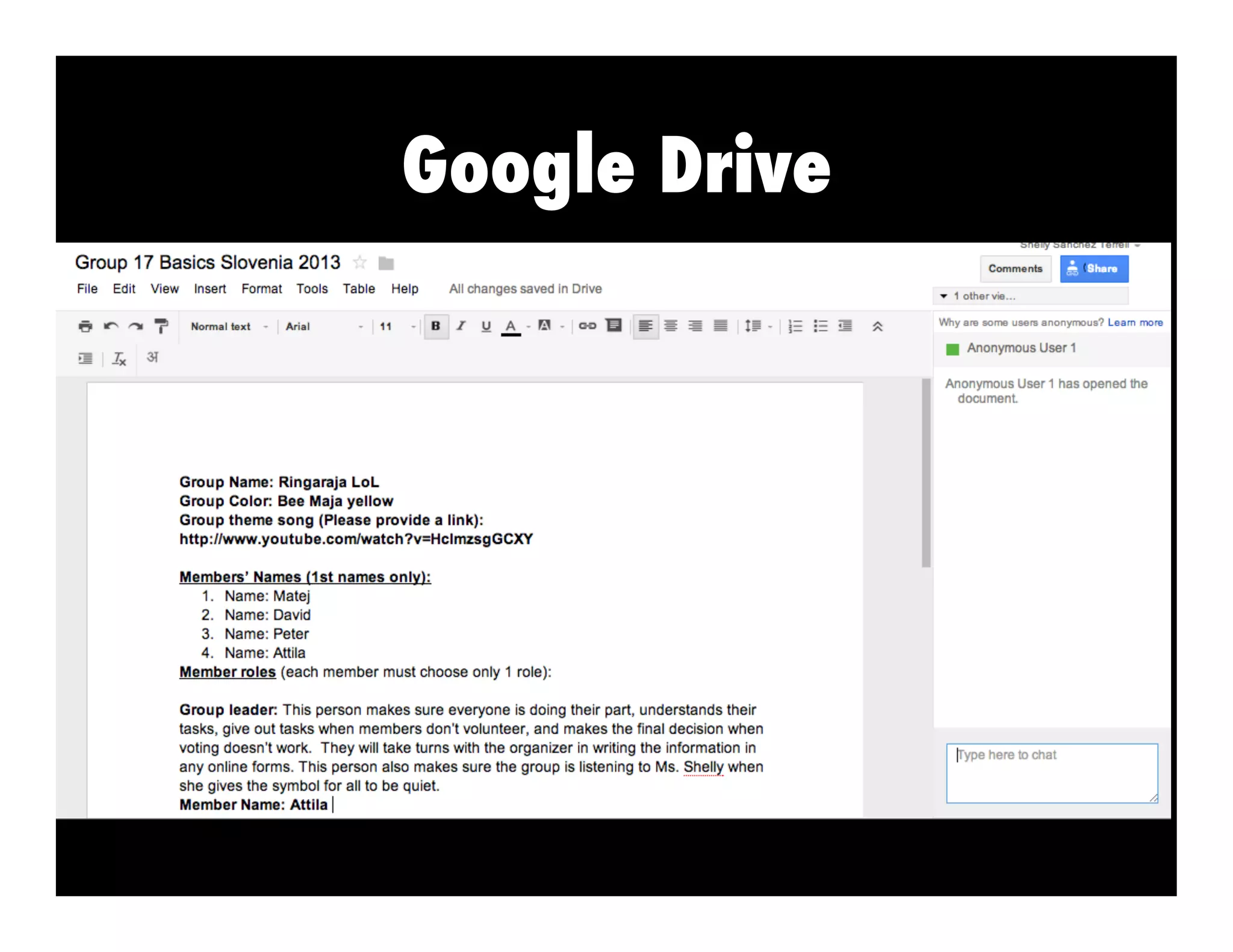Viewport: 1233px width, 952px height.
Task: Click the blue Share button
Action: 1095,269
